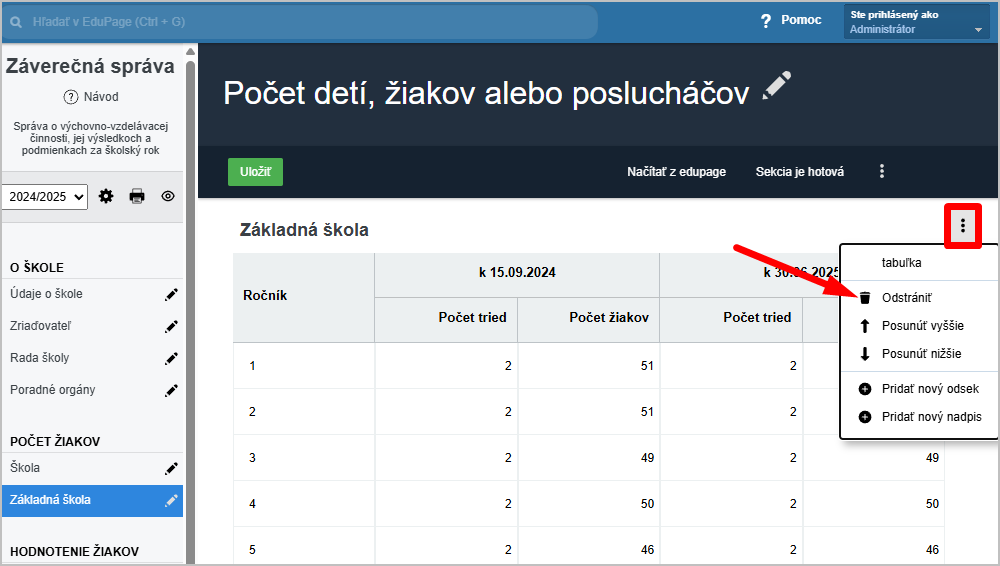Image resolution: width=1000 pixels, height=566 pixels.
Task: Select Pridať nový odsek menu entry
Action: (929, 389)
